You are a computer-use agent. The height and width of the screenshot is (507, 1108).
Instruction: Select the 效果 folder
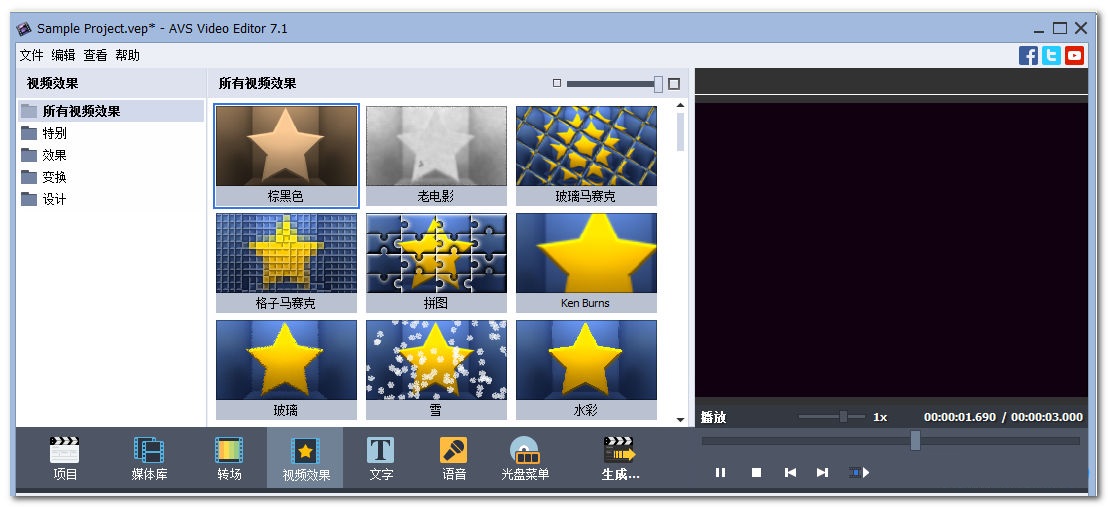[111, 155]
